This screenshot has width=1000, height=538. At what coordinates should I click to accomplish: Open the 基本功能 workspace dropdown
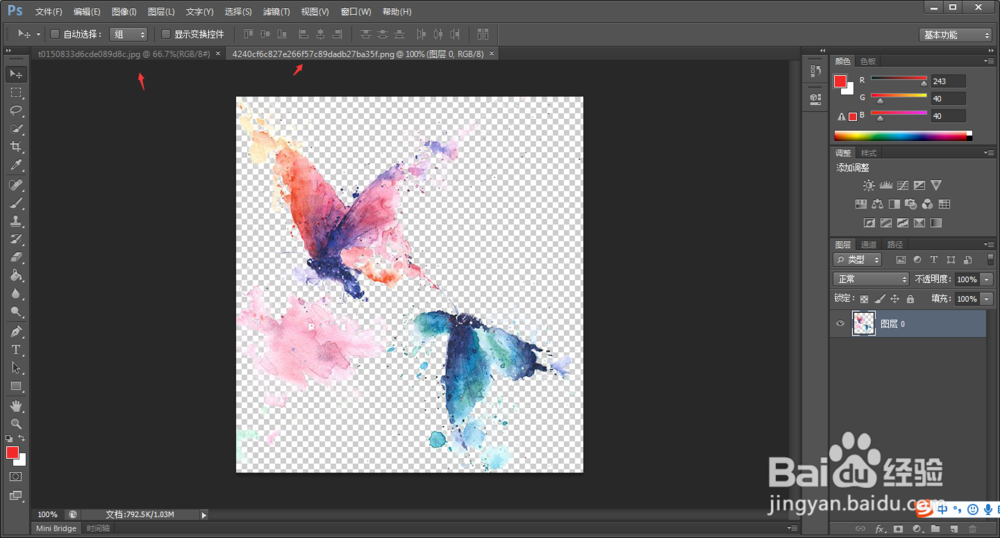[x=956, y=34]
